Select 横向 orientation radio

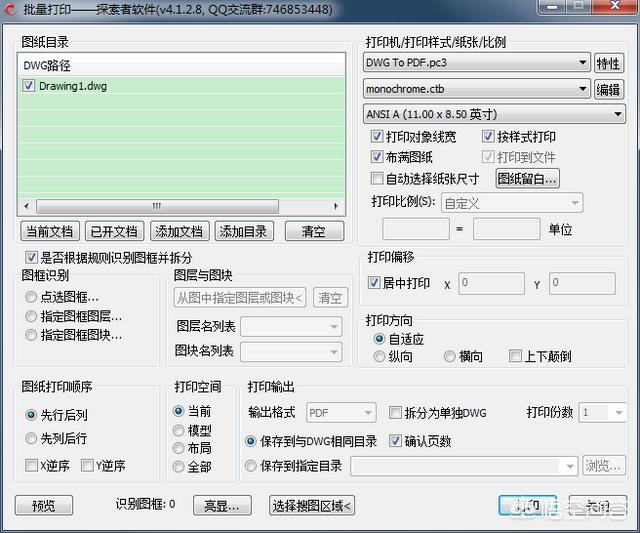pos(449,356)
